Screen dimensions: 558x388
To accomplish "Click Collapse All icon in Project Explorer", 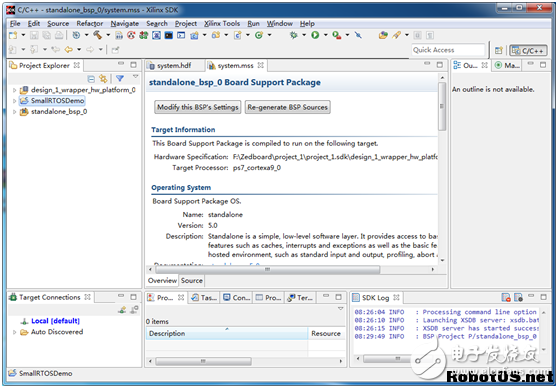I will click(91, 79).
